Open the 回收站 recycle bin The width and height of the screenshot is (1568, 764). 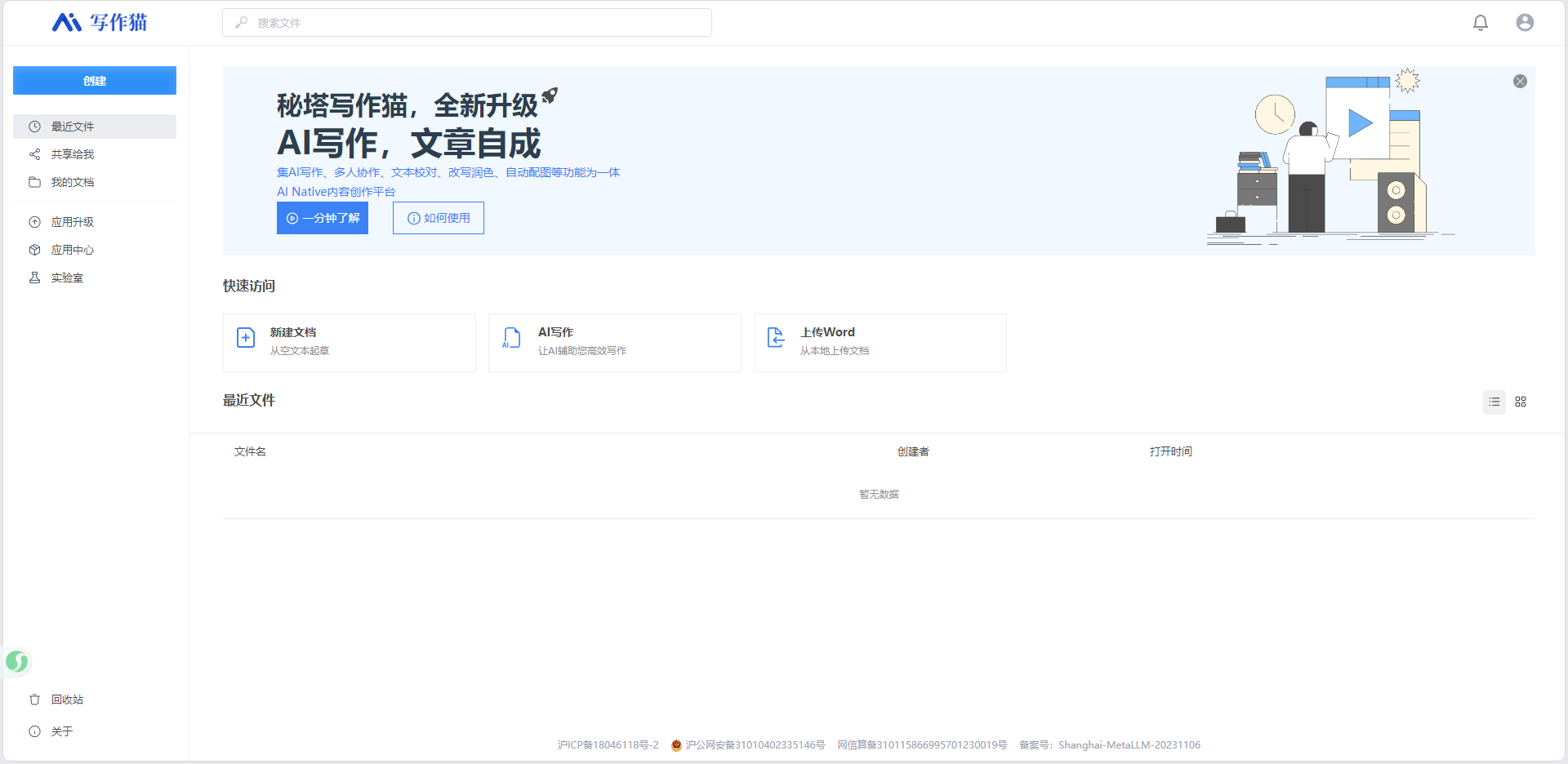[67, 700]
